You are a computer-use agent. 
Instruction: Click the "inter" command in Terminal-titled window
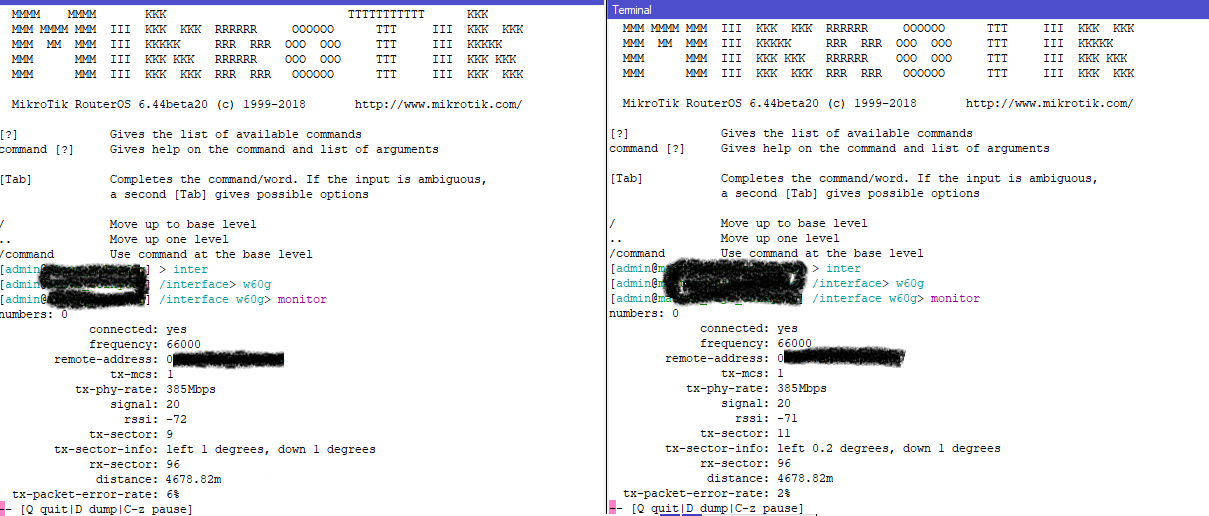(x=843, y=268)
